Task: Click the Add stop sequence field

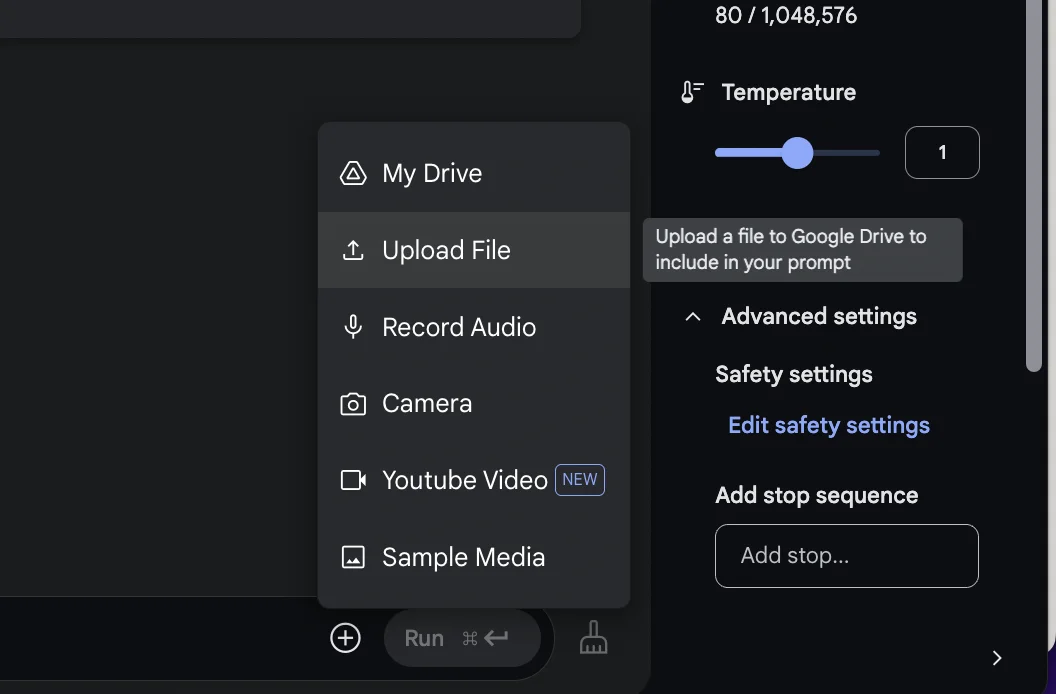Action: pyautogui.click(x=847, y=556)
